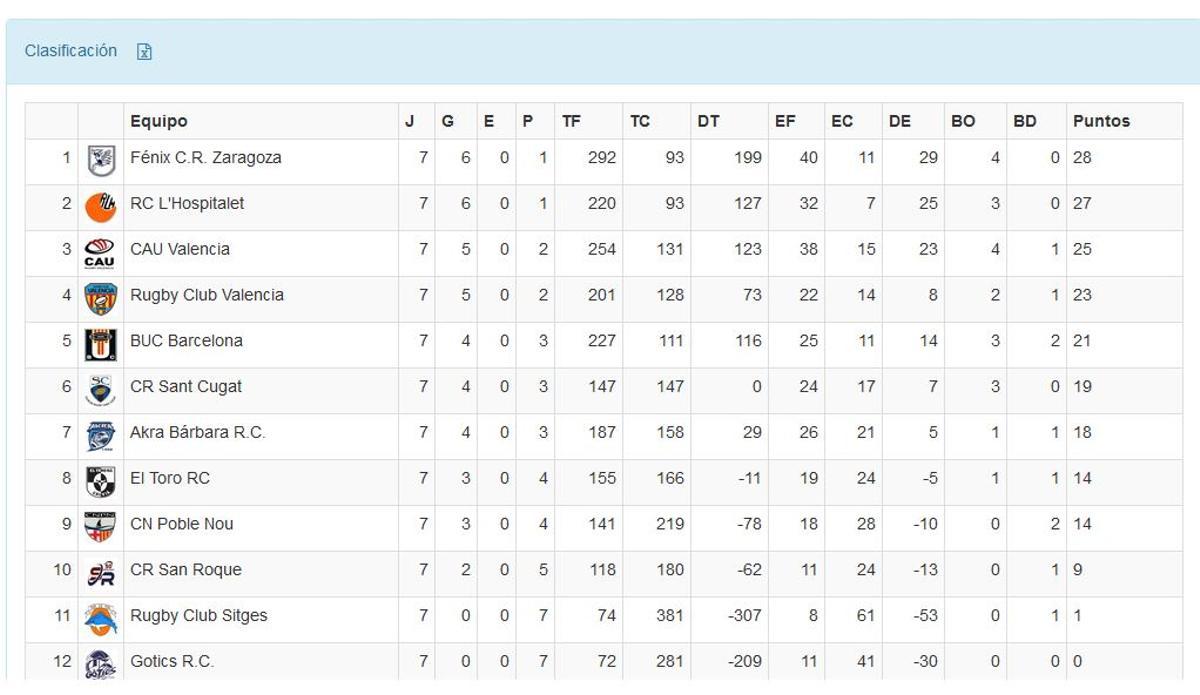This screenshot has height=695, width=1200.
Task: Click the Fénix C.R. Zaragoza crest
Action: [x=99, y=157]
